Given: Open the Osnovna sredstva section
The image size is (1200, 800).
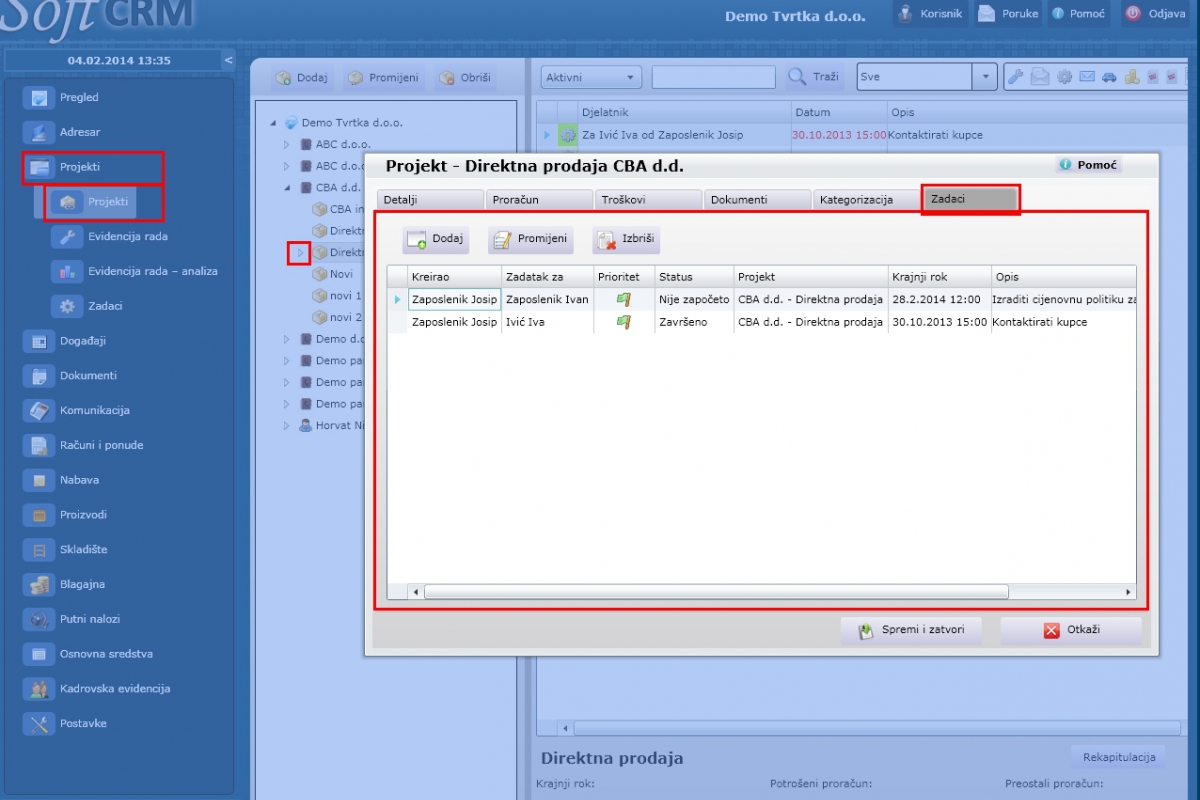Looking at the screenshot, I should (106, 654).
